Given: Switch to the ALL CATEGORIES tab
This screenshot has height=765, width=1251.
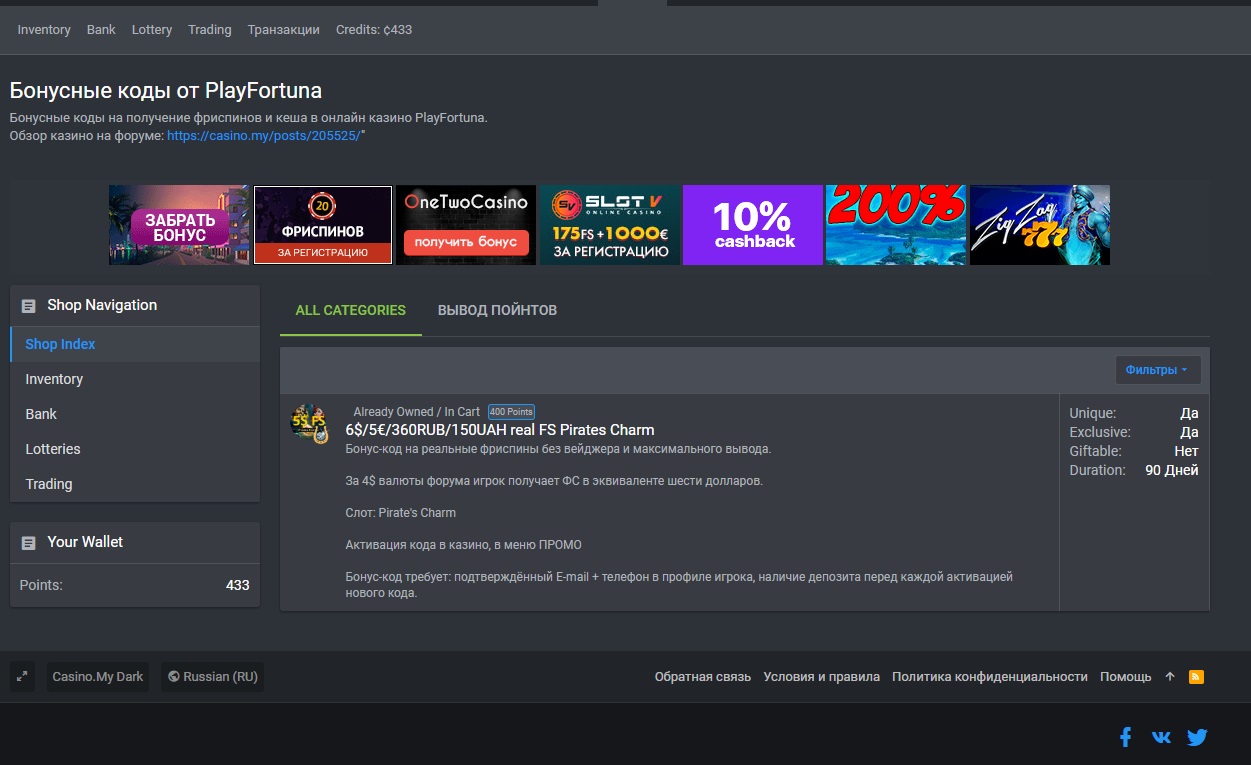Looking at the screenshot, I should point(351,310).
